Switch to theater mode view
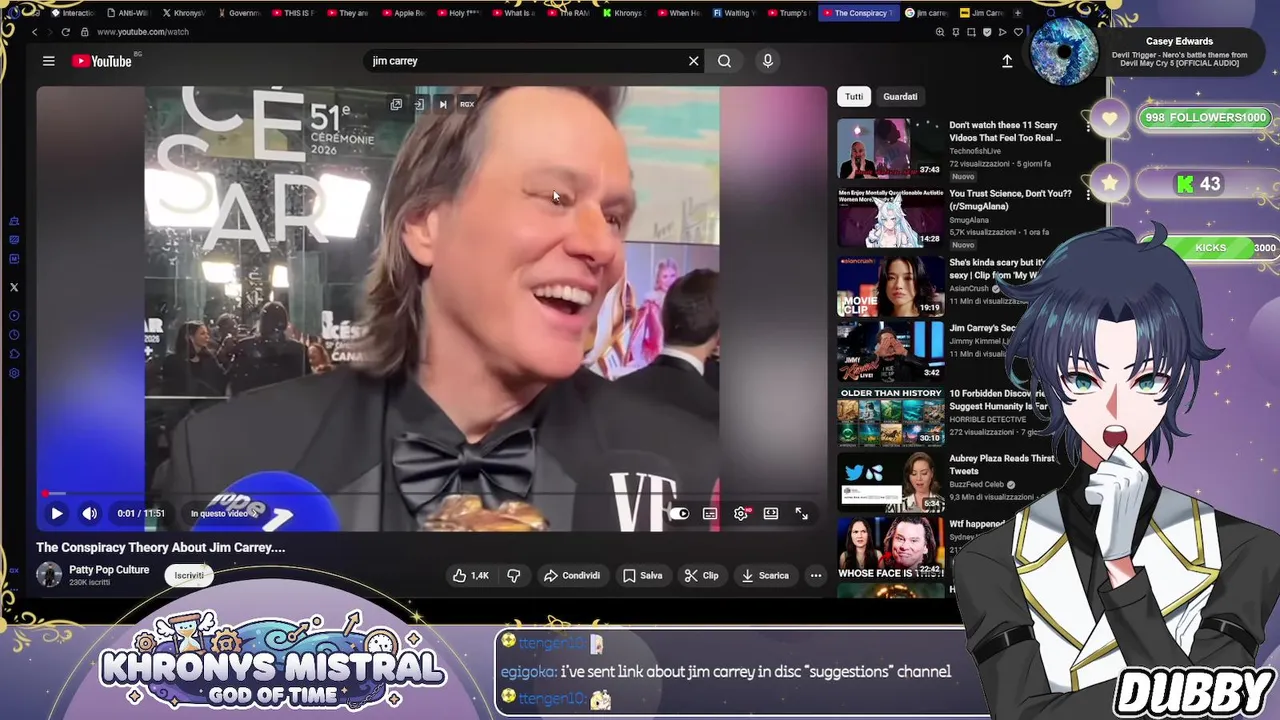 [x=771, y=513]
